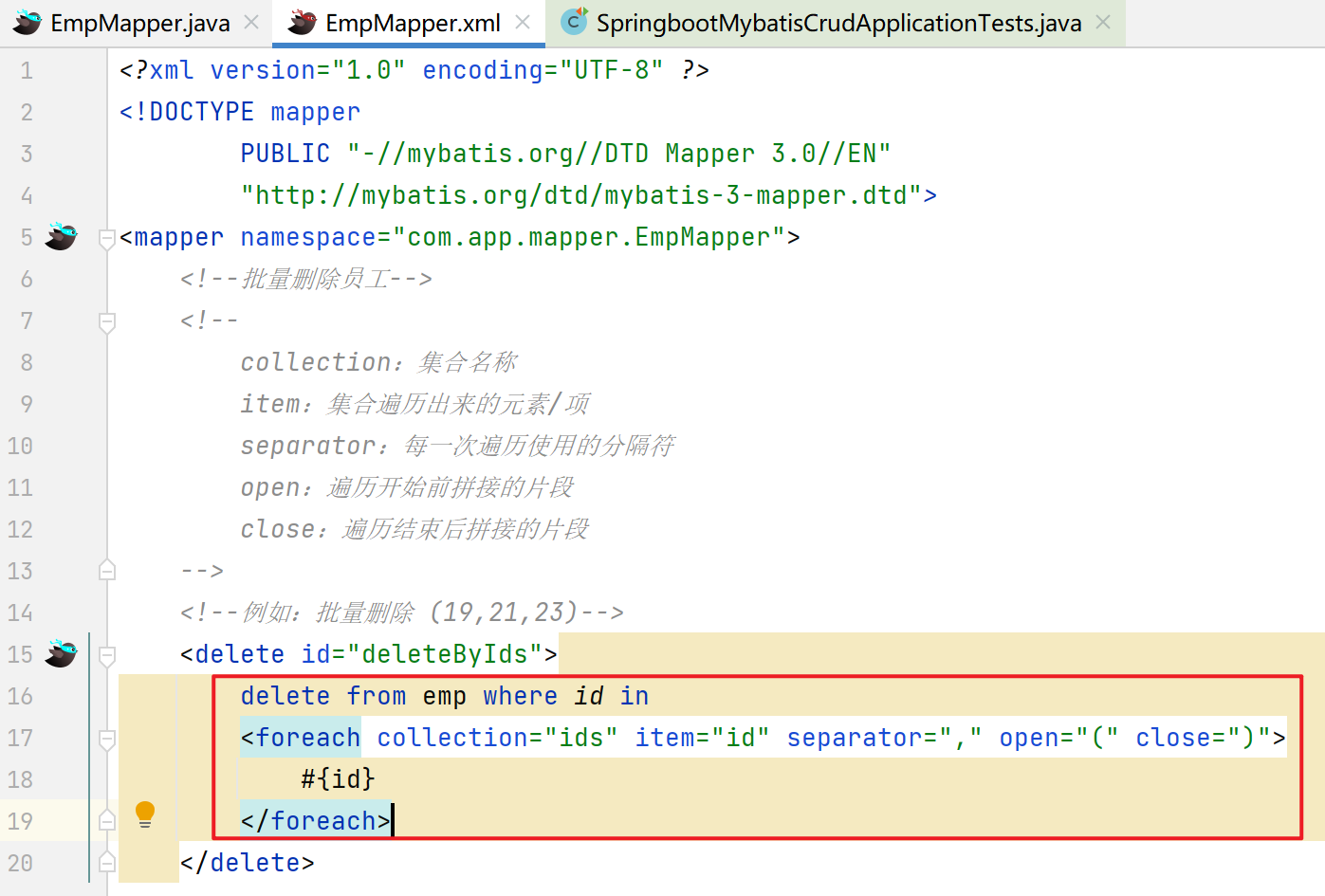The image size is (1325, 896).
Task: Click the separator="," attribute
Action: click(885, 738)
